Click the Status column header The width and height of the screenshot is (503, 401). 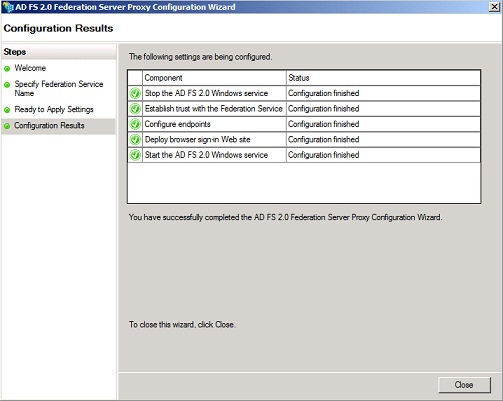tap(383, 78)
